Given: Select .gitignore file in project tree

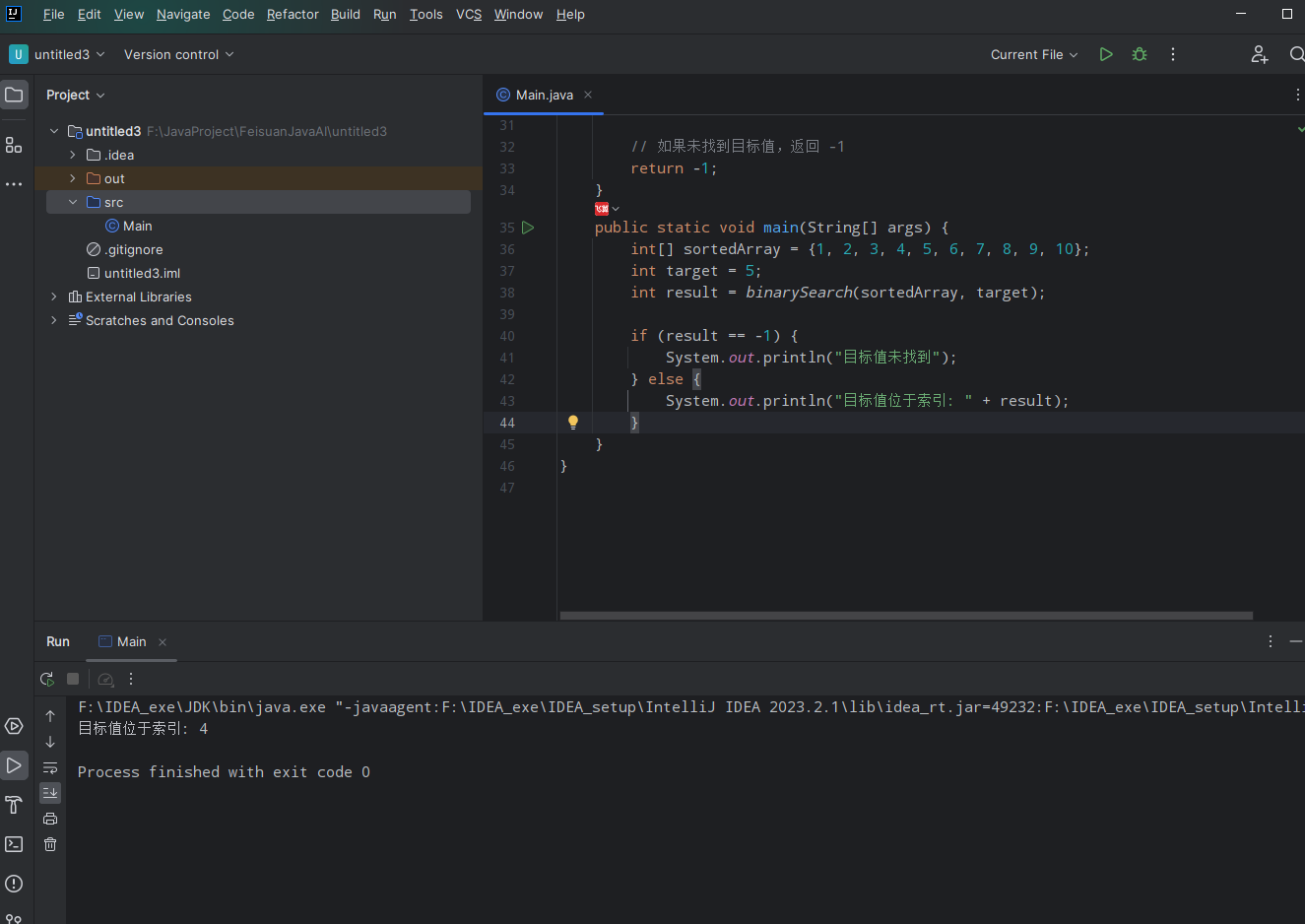Looking at the screenshot, I should pyautogui.click(x=125, y=249).
